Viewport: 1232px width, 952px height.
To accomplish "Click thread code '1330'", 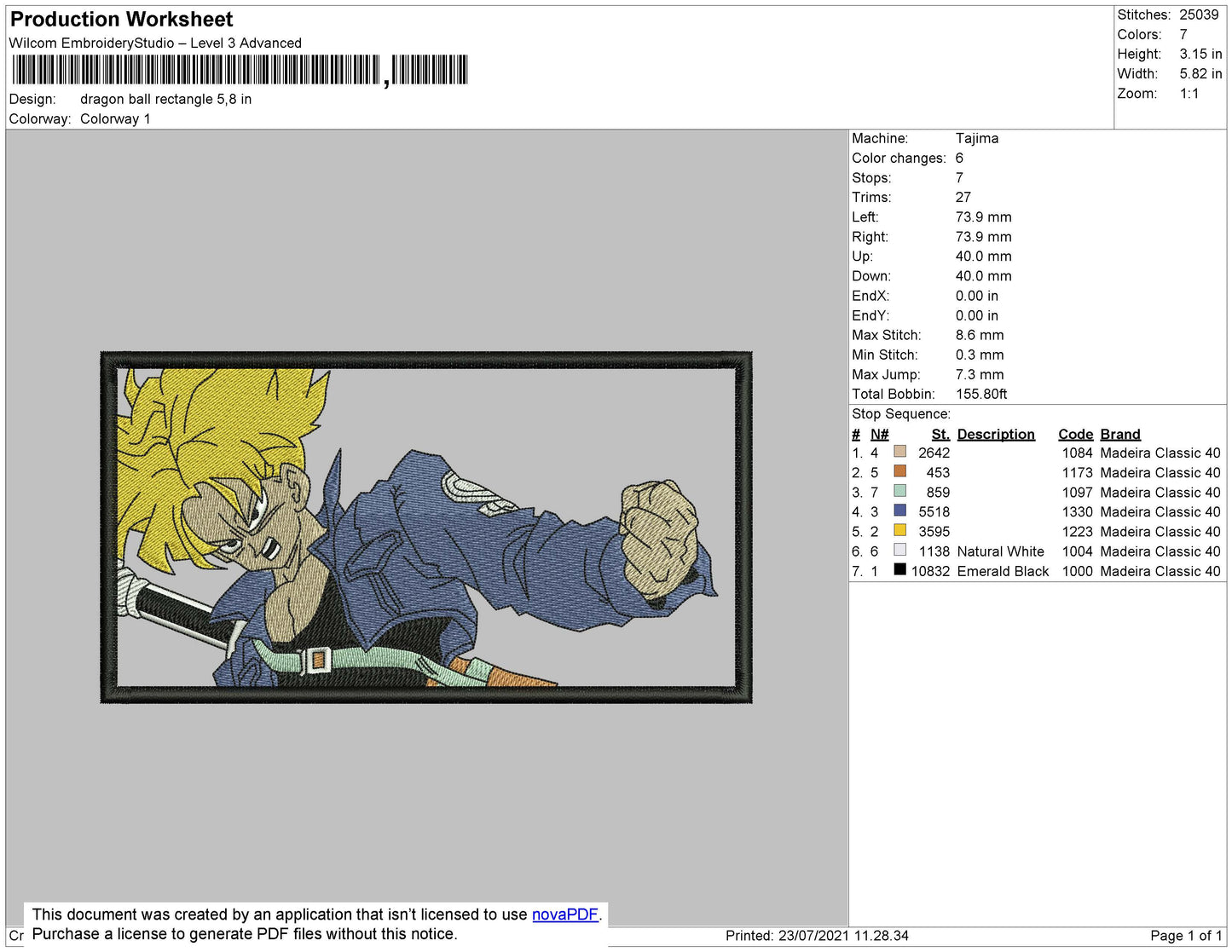I will [1077, 512].
